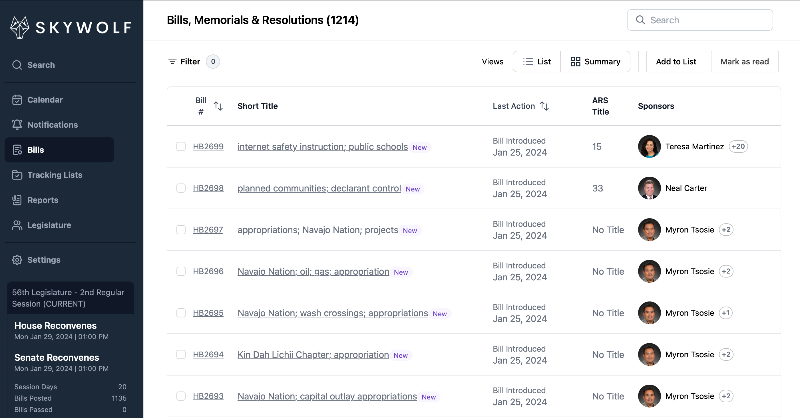Open the Reports page
The image size is (800, 418).
coord(43,200)
